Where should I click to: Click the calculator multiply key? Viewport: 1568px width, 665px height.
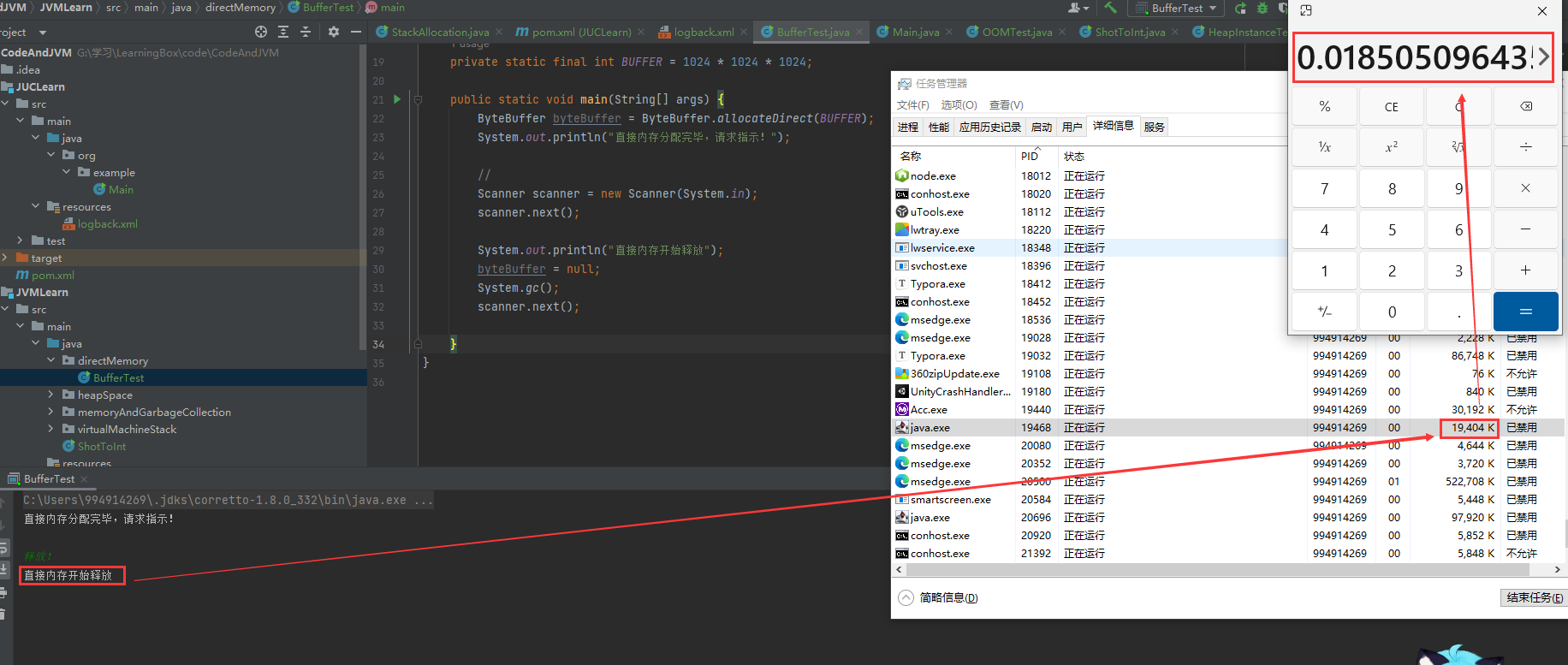coord(1525,188)
